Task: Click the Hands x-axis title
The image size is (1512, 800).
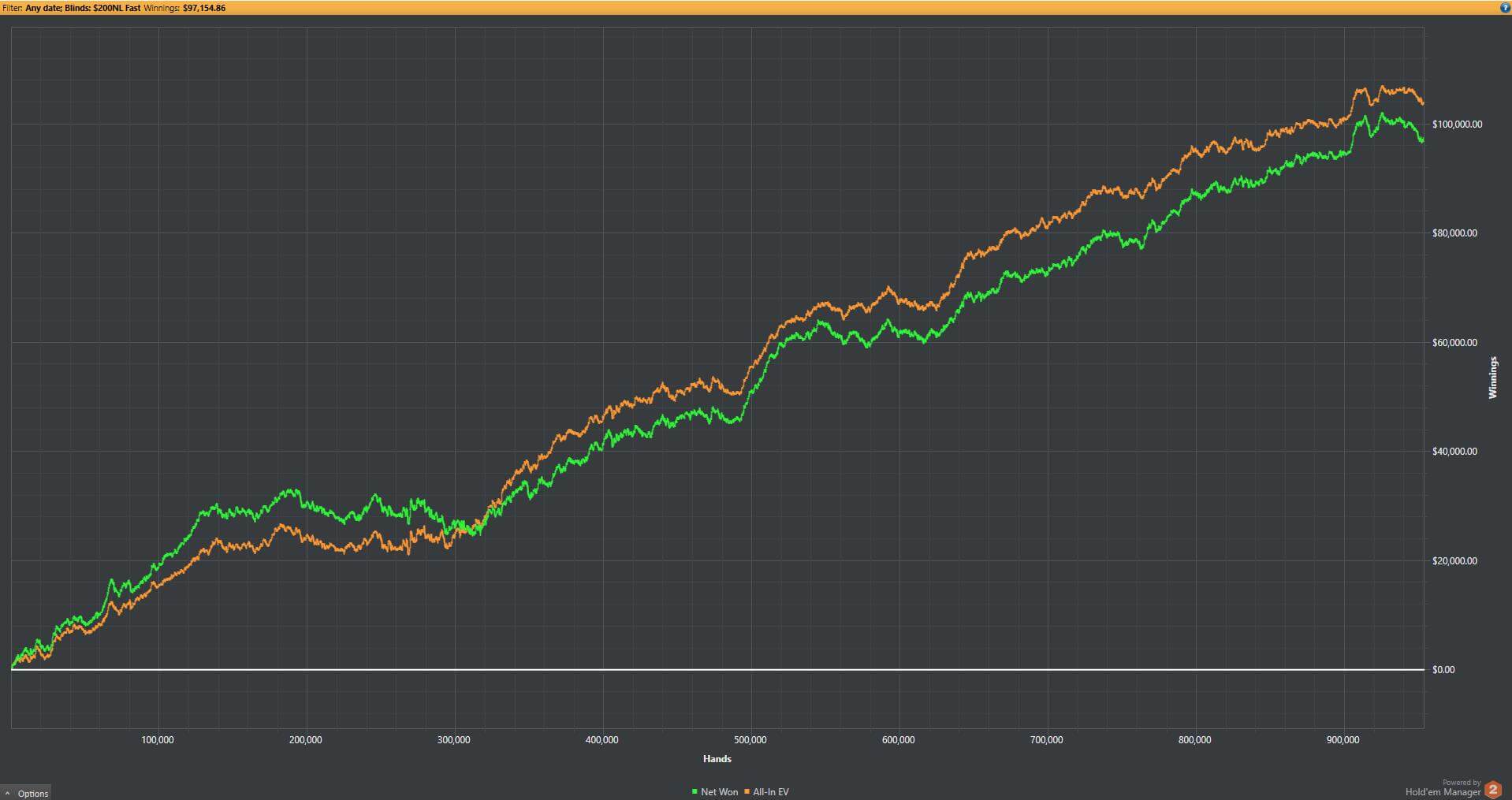Action: (717, 758)
